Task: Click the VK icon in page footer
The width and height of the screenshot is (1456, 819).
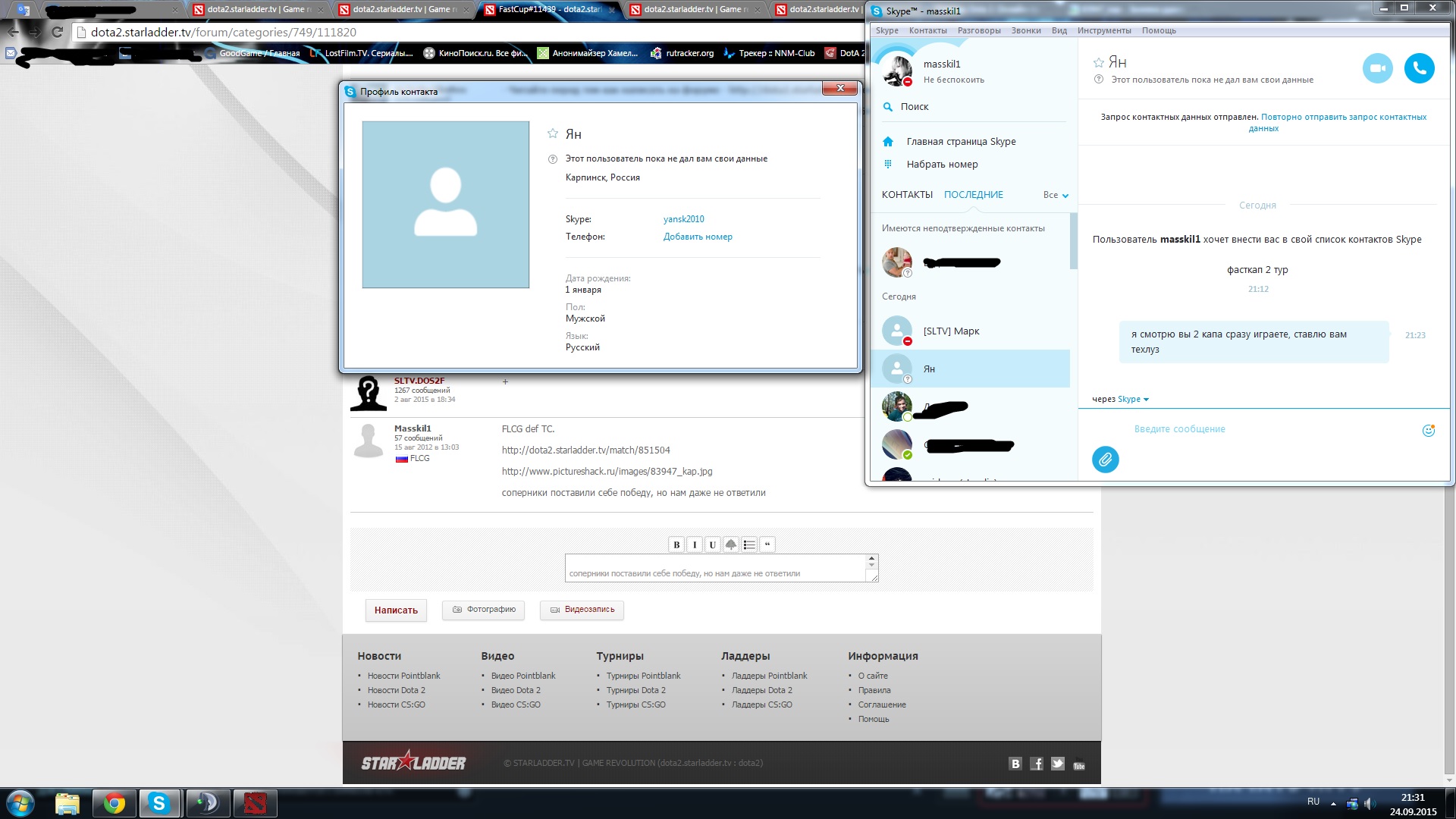Action: (1015, 764)
